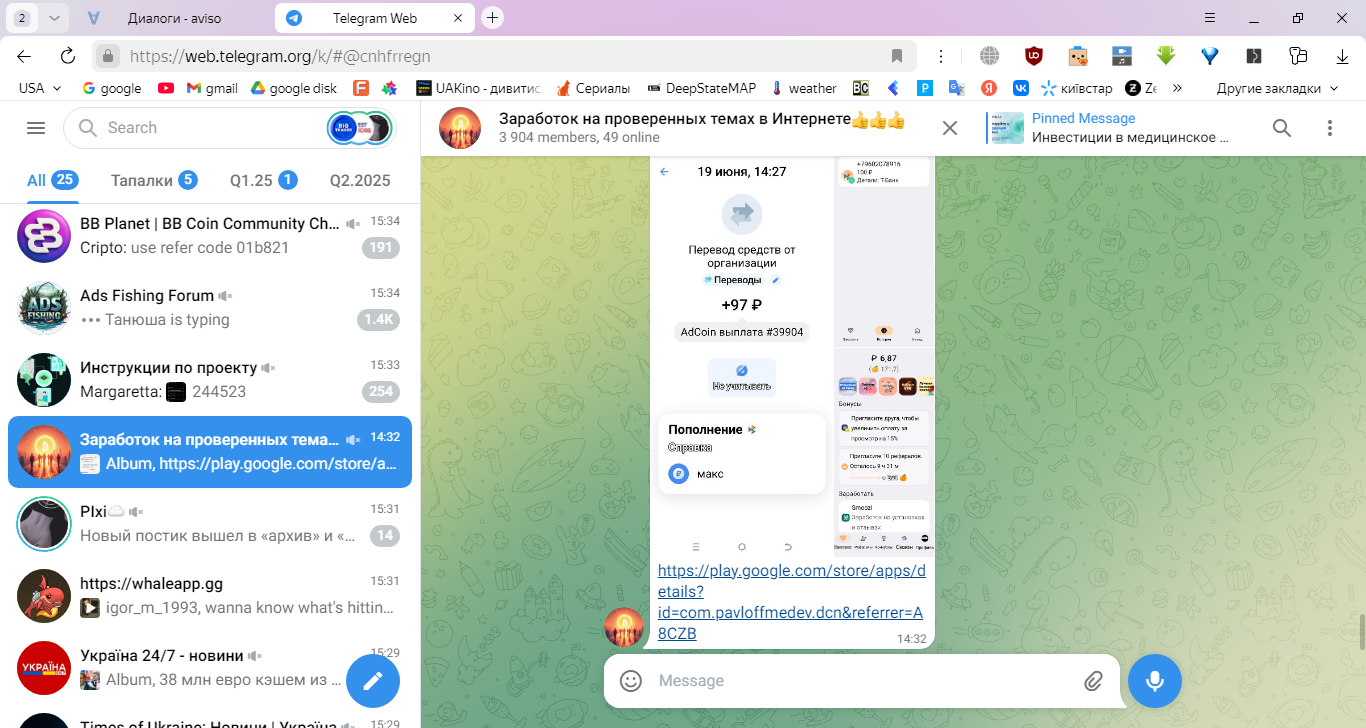Open the BB Planet chat
The width and height of the screenshot is (1366, 728).
coord(209,236)
